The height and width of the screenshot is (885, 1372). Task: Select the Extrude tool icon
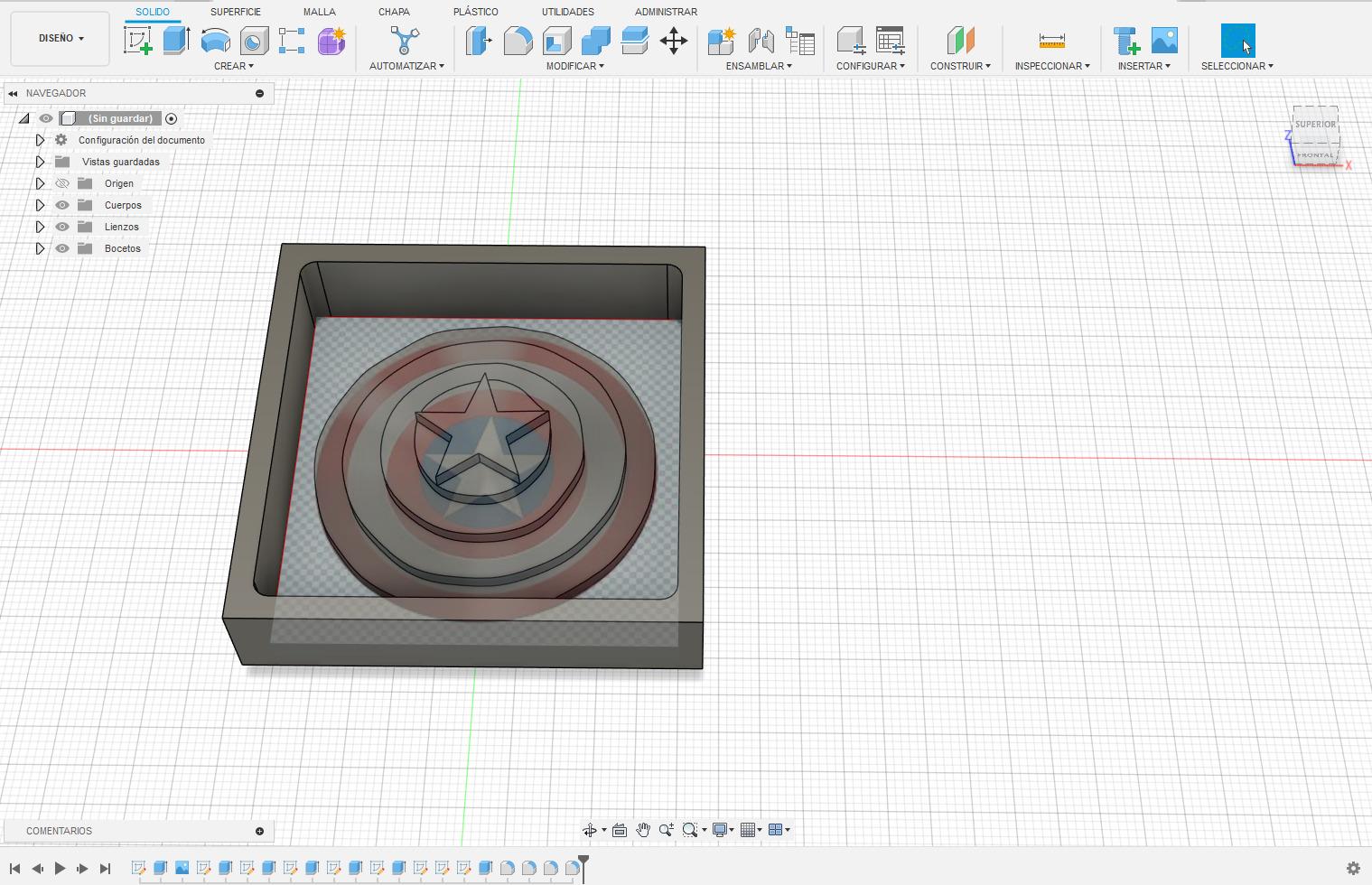click(x=176, y=41)
